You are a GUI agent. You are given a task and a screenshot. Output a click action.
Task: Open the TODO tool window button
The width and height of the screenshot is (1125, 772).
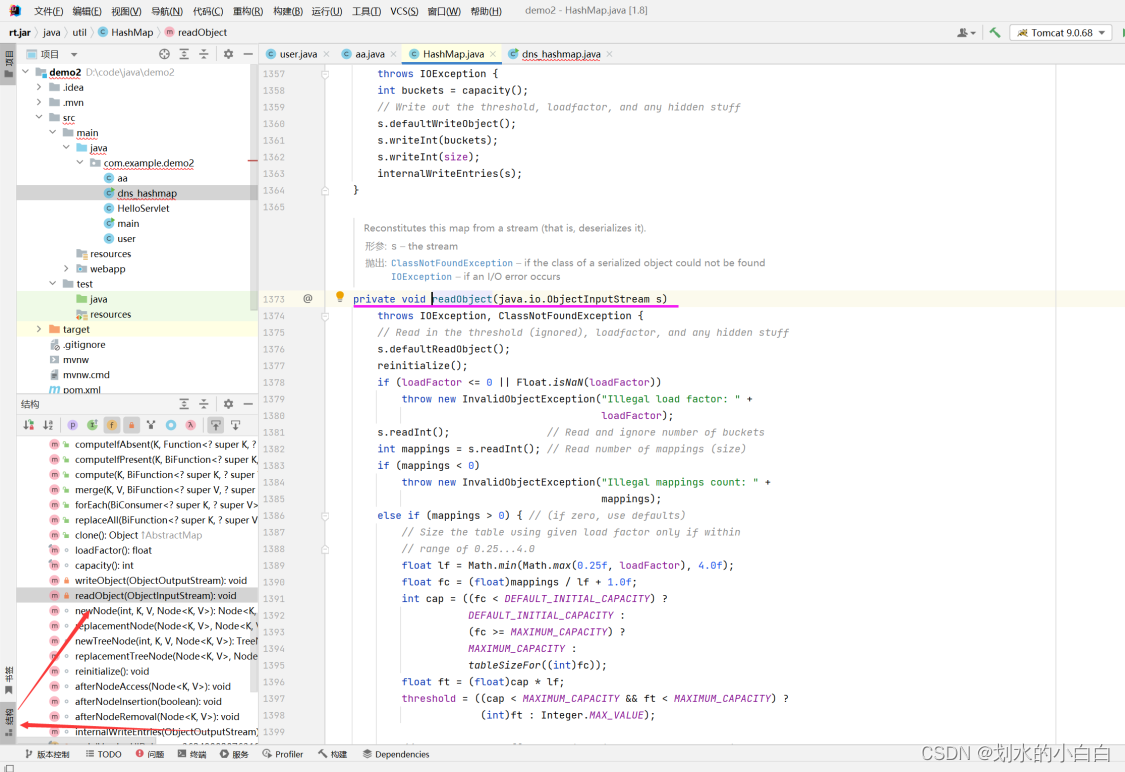pos(103,754)
